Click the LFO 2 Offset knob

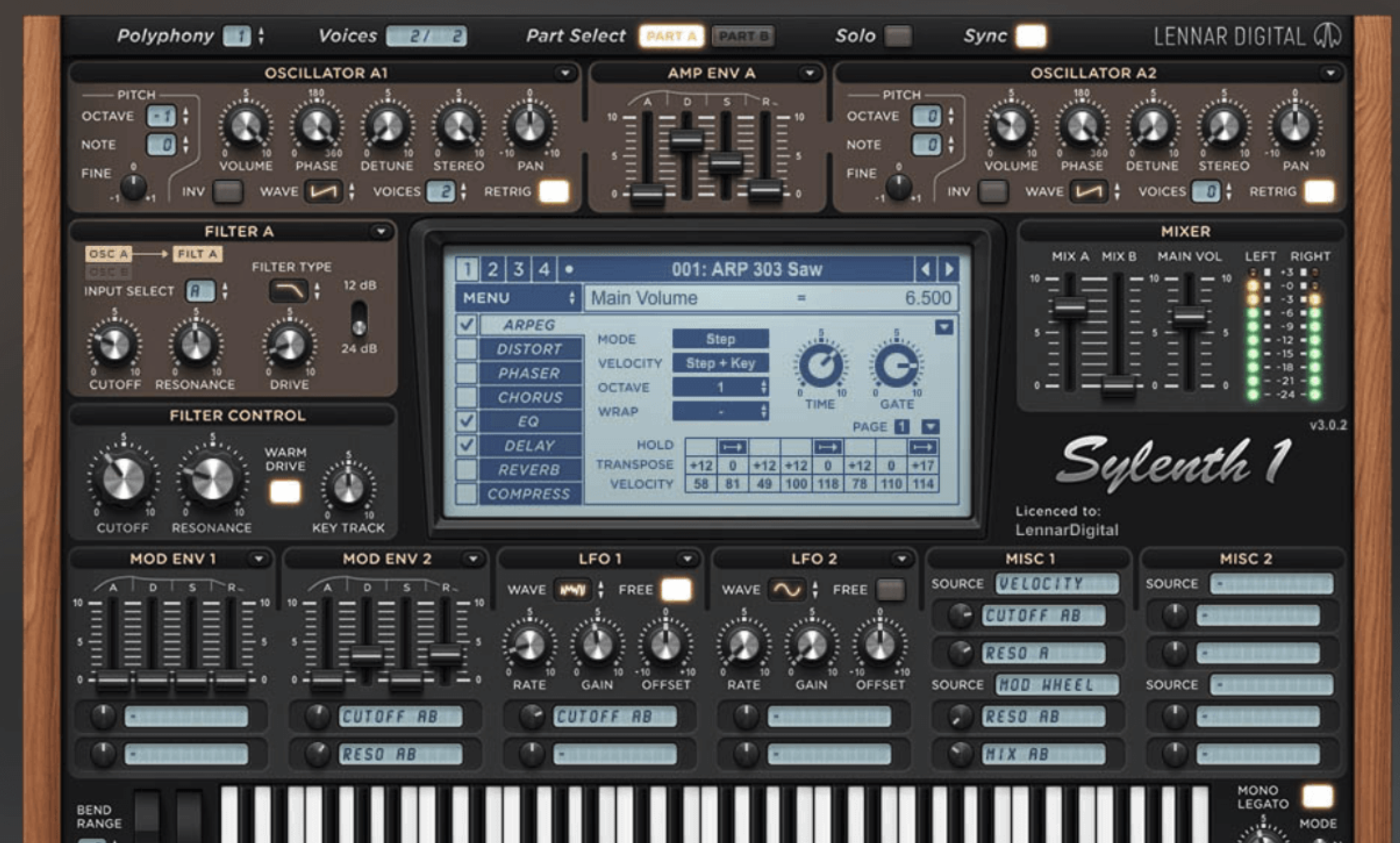pyautogui.click(x=880, y=645)
